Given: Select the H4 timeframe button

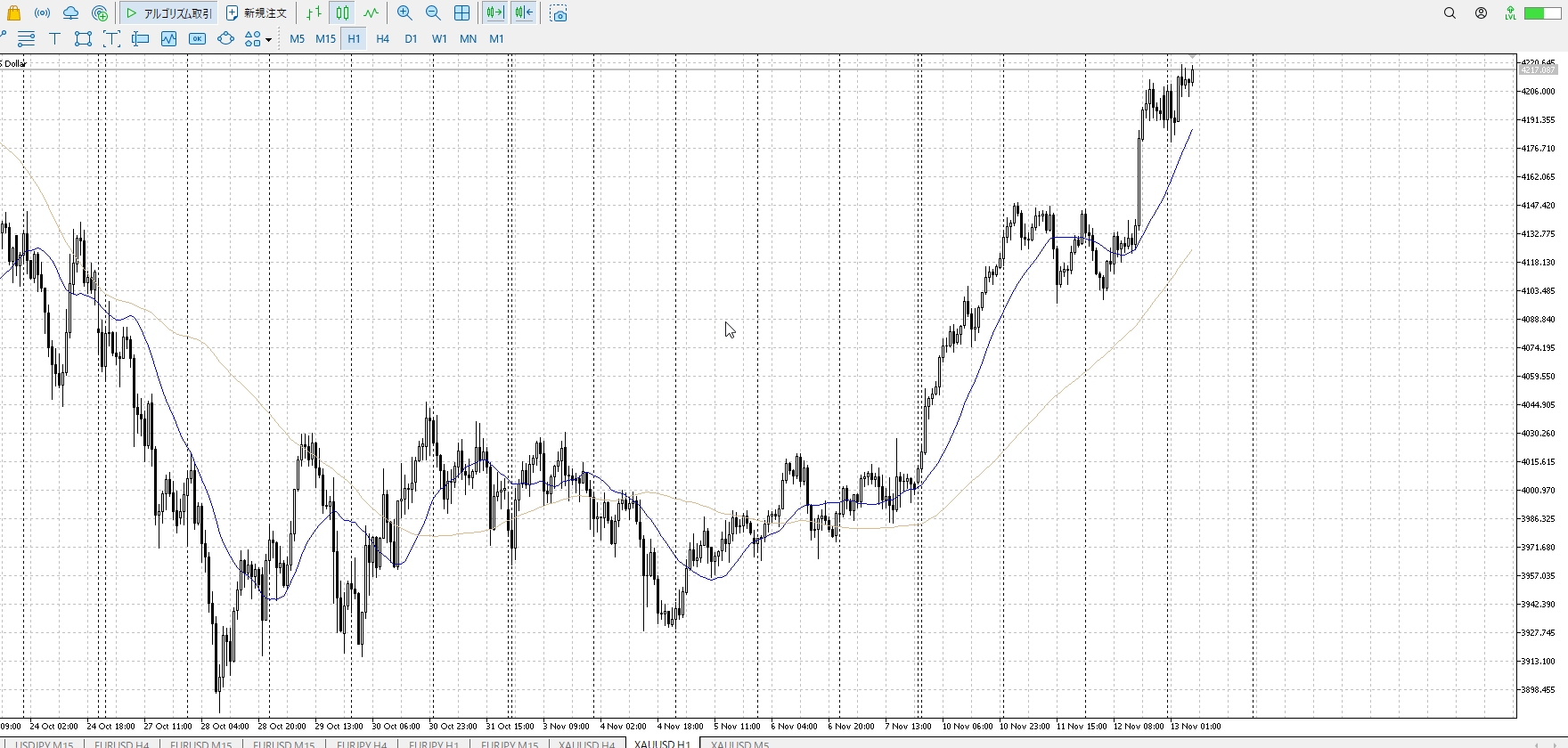Looking at the screenshot, I should pos(382,38).
